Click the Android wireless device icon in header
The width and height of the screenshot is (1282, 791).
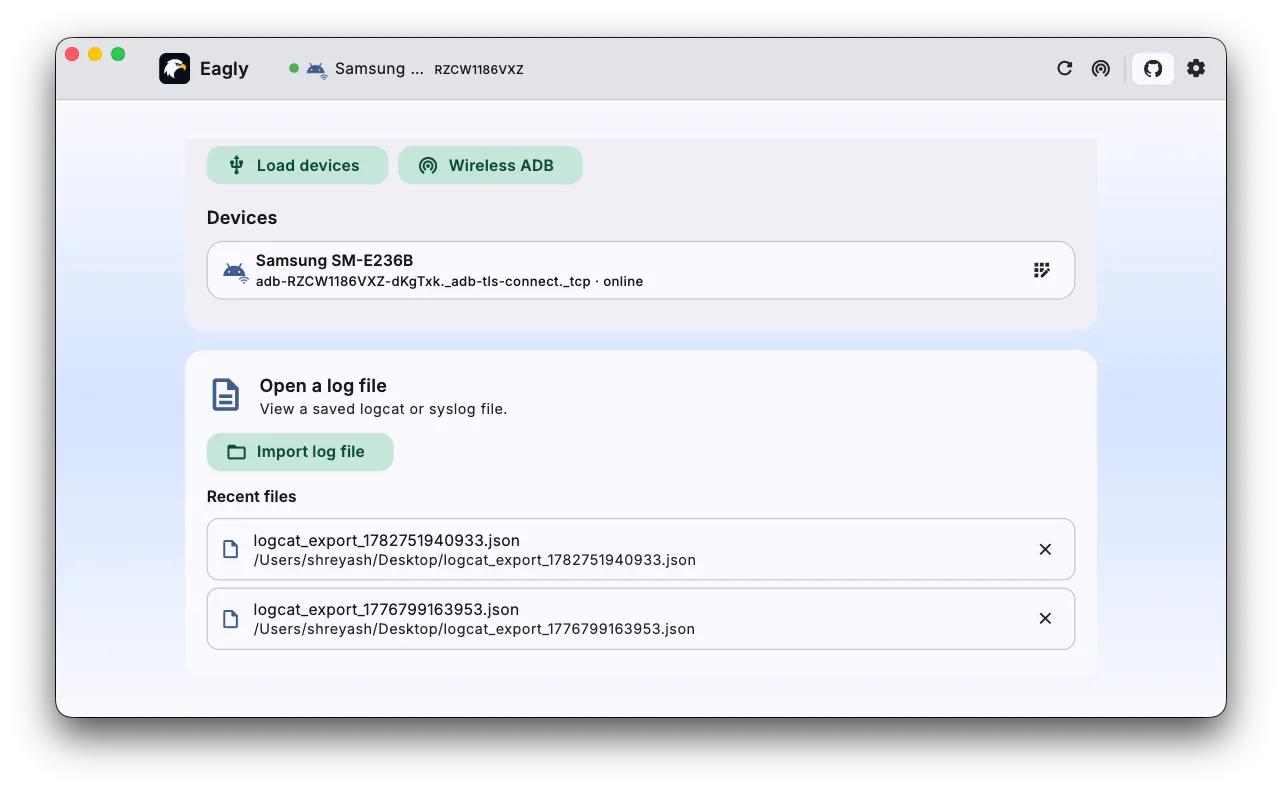coord(317,69)
